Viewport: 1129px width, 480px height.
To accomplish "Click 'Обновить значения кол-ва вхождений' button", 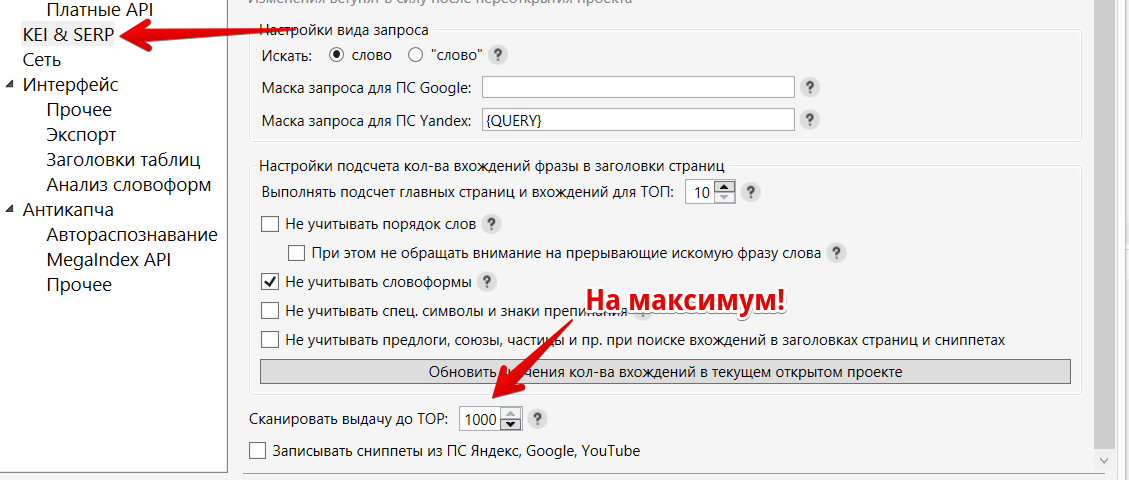I will (x=665, y=372).
